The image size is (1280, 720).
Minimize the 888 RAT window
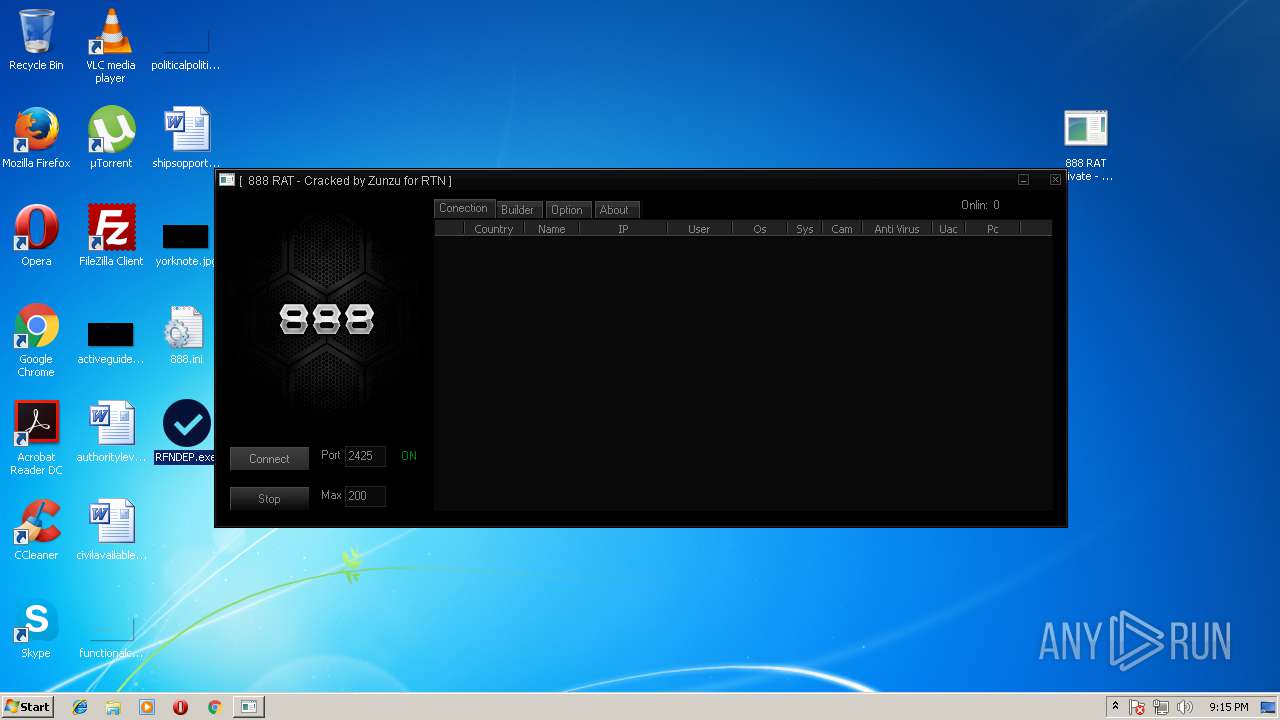pos(1024,180)
